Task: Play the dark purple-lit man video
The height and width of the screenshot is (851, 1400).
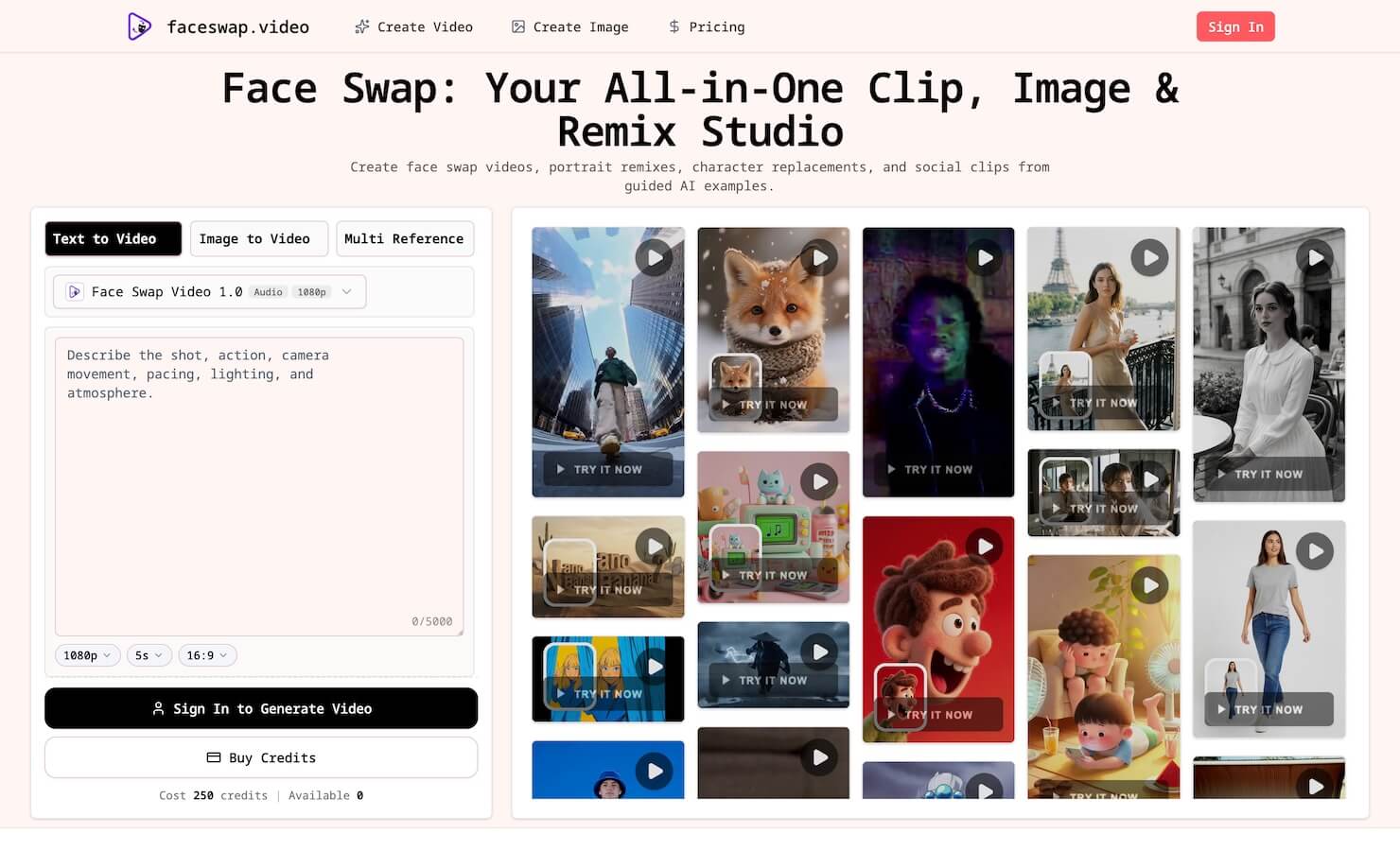Action: pos(985,257)
